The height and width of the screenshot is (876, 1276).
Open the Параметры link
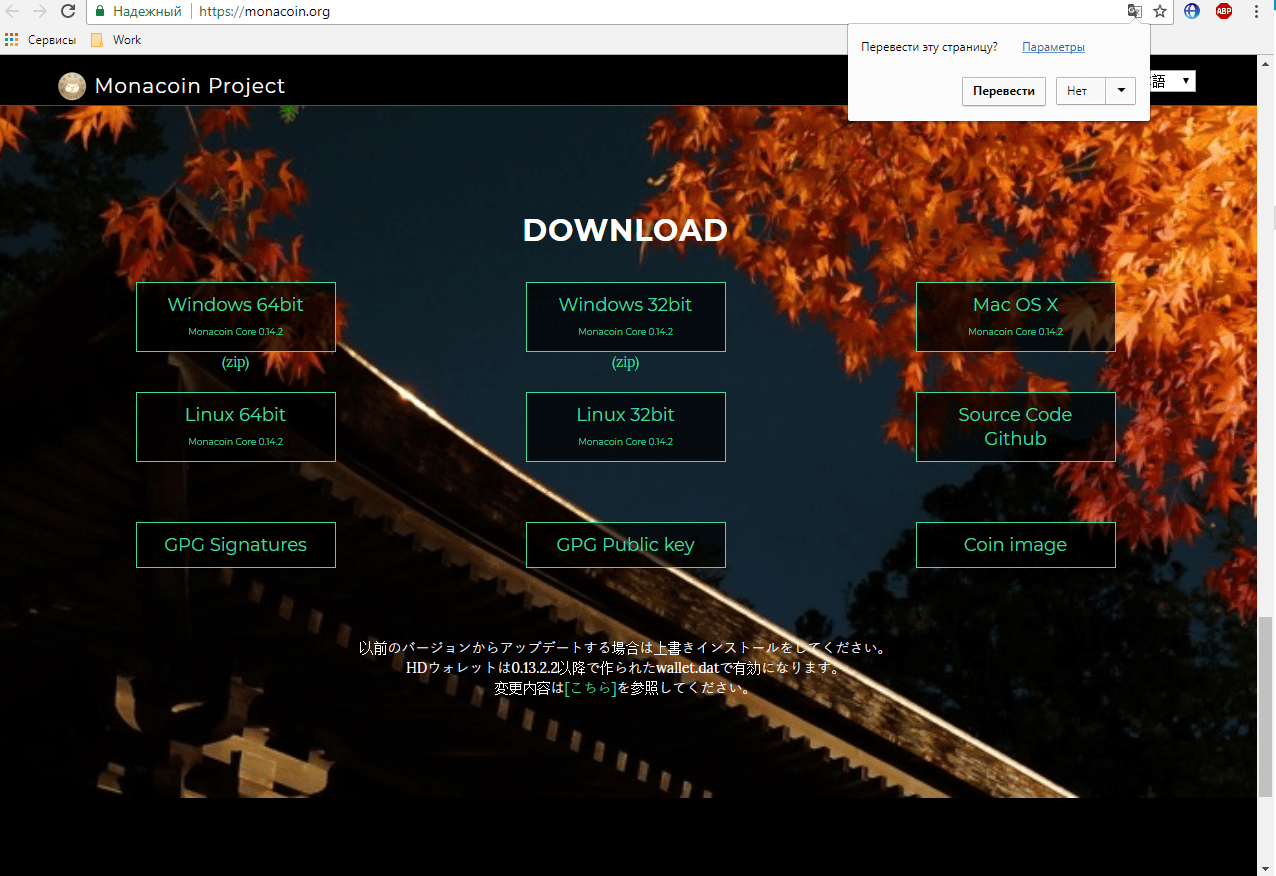[x=1053, y=47]
